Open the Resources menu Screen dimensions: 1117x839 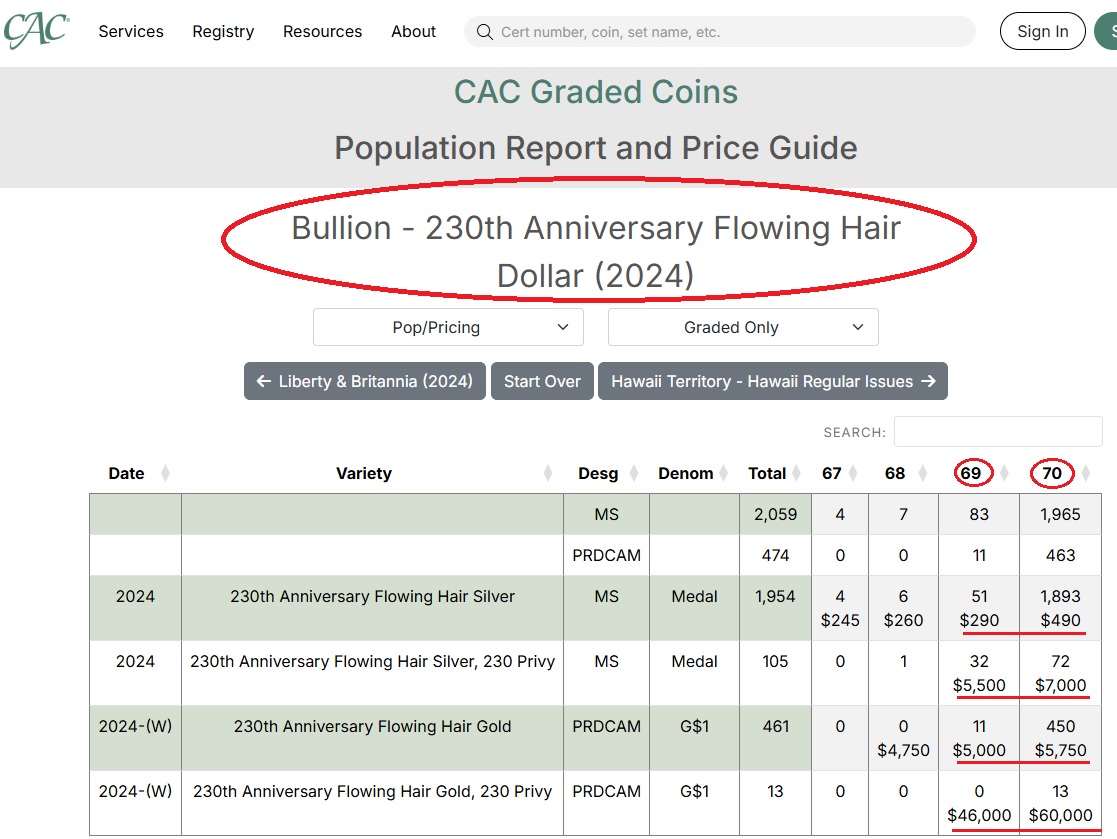[322, 32]
